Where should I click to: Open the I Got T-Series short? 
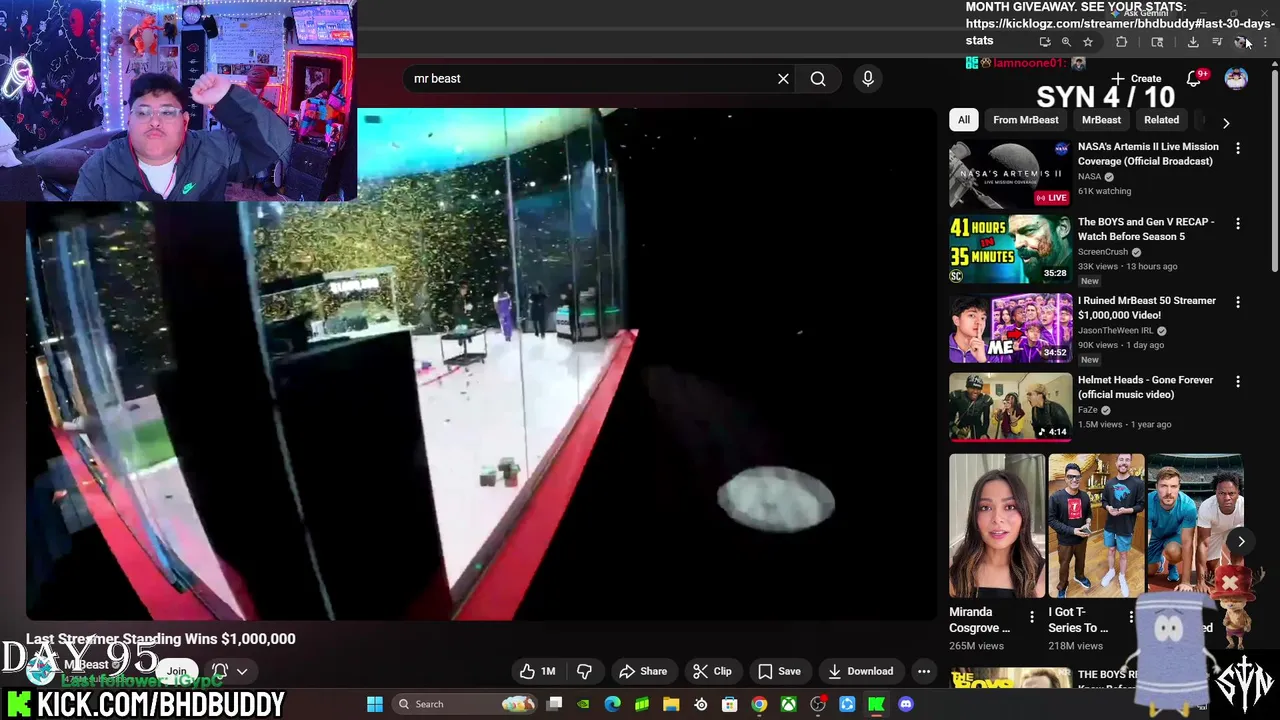(x=1096, y=526)
